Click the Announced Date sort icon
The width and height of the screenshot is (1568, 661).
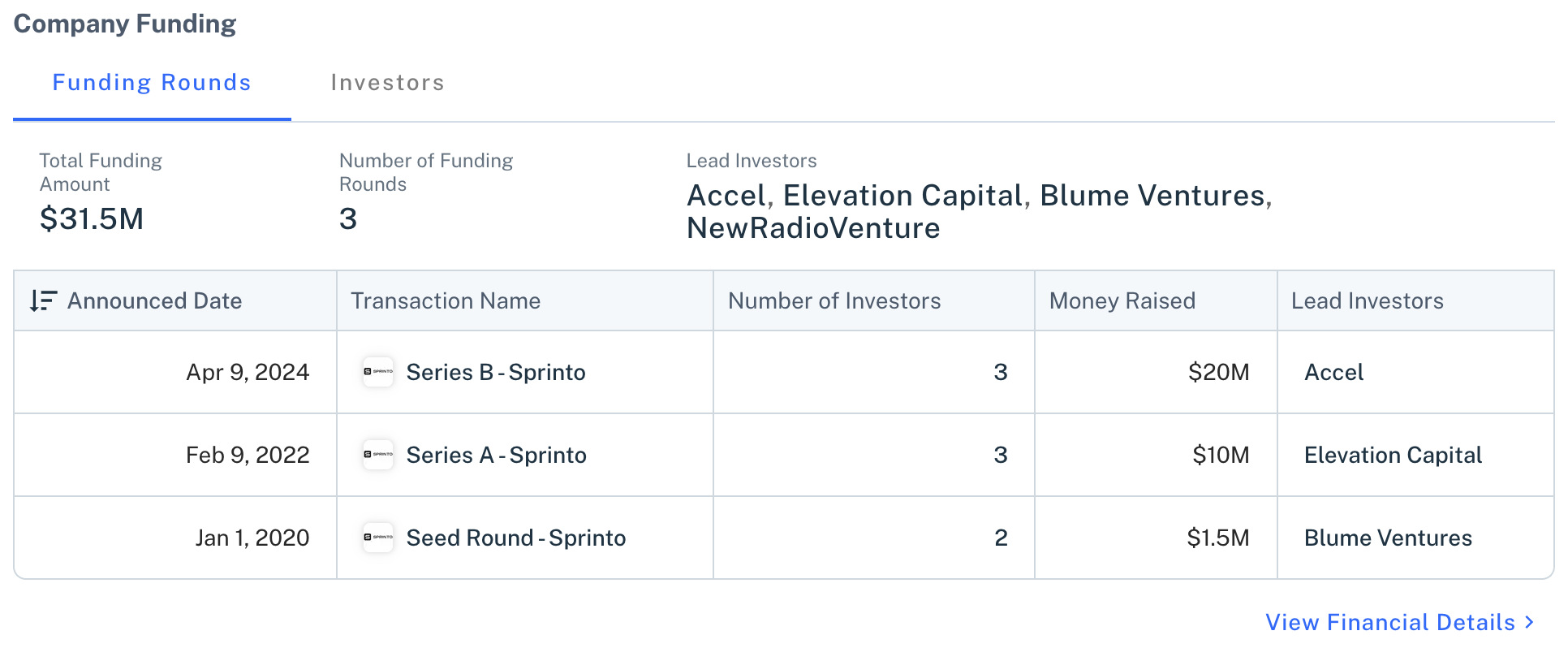(43, 301)
